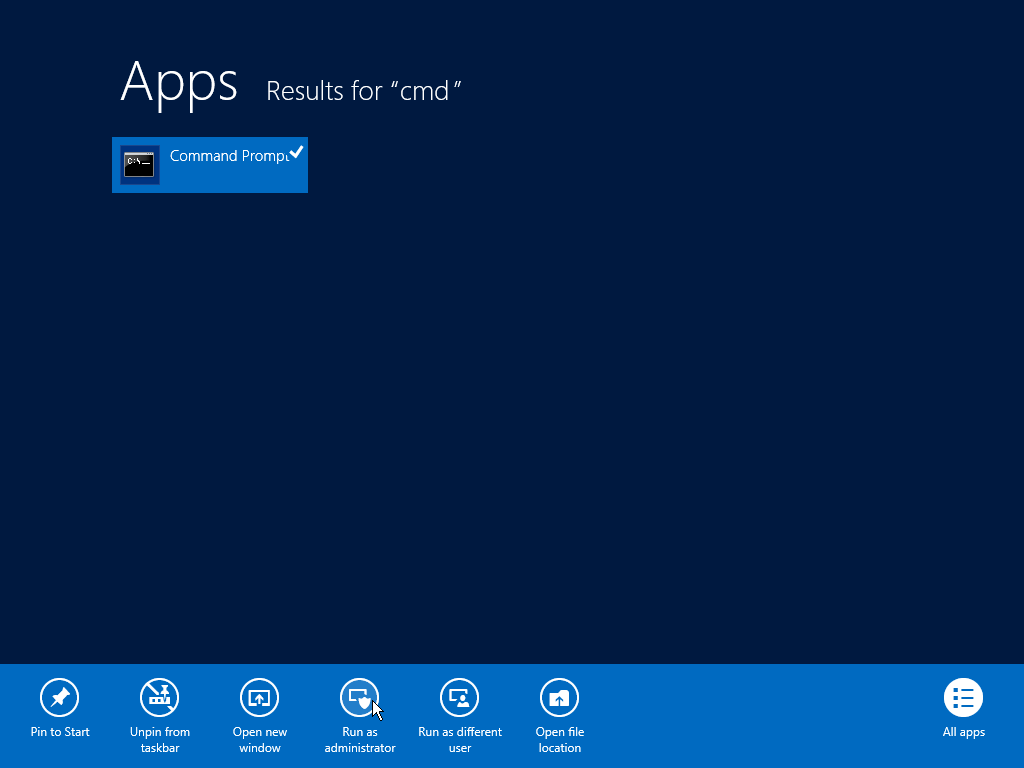Show everything via "All apps" text label
Image resolution: width=1024 pixels, height=768 pixels.
[x=964, y=732]
